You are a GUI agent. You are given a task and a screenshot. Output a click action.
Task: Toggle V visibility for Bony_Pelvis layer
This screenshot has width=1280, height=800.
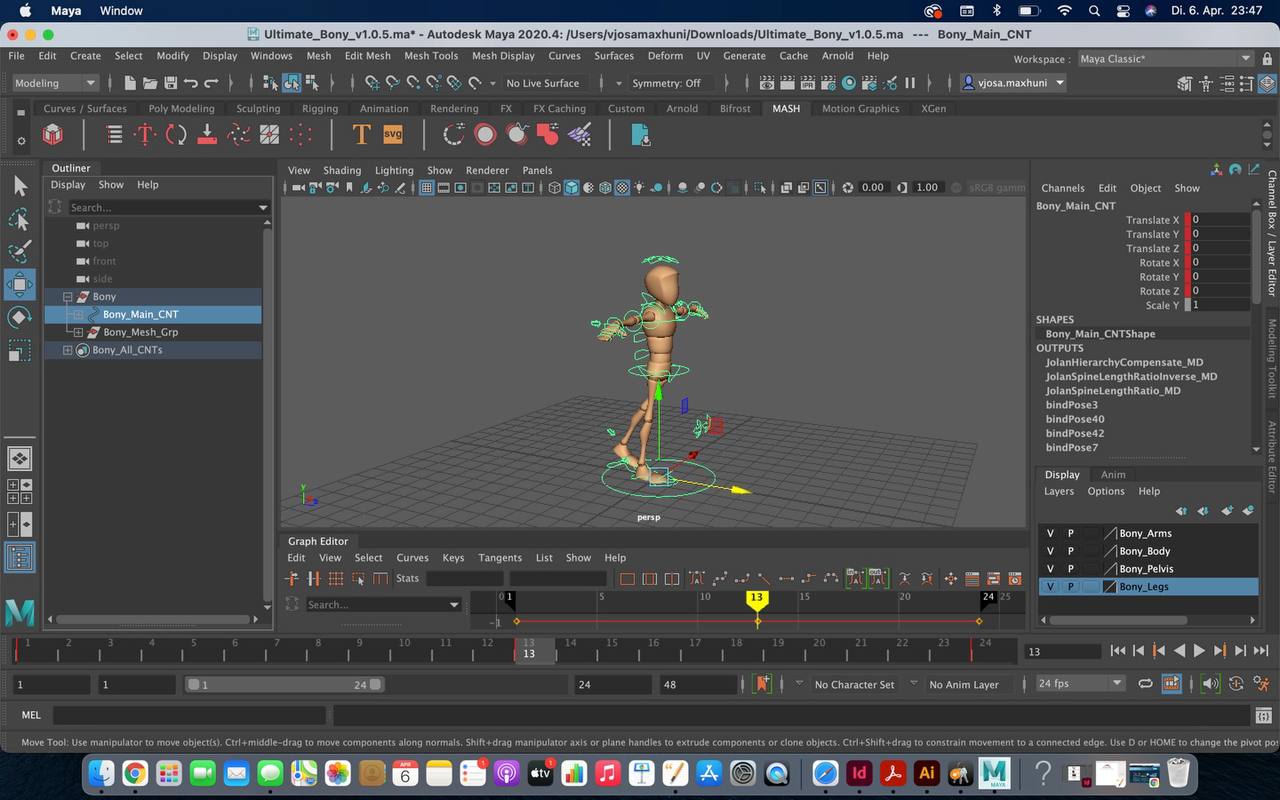click(1050, 569)
